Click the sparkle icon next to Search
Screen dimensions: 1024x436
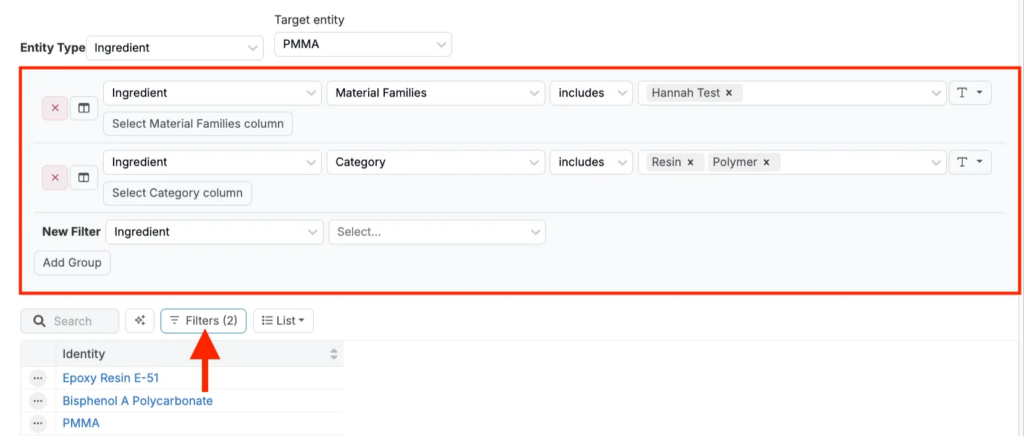point(139,321)
